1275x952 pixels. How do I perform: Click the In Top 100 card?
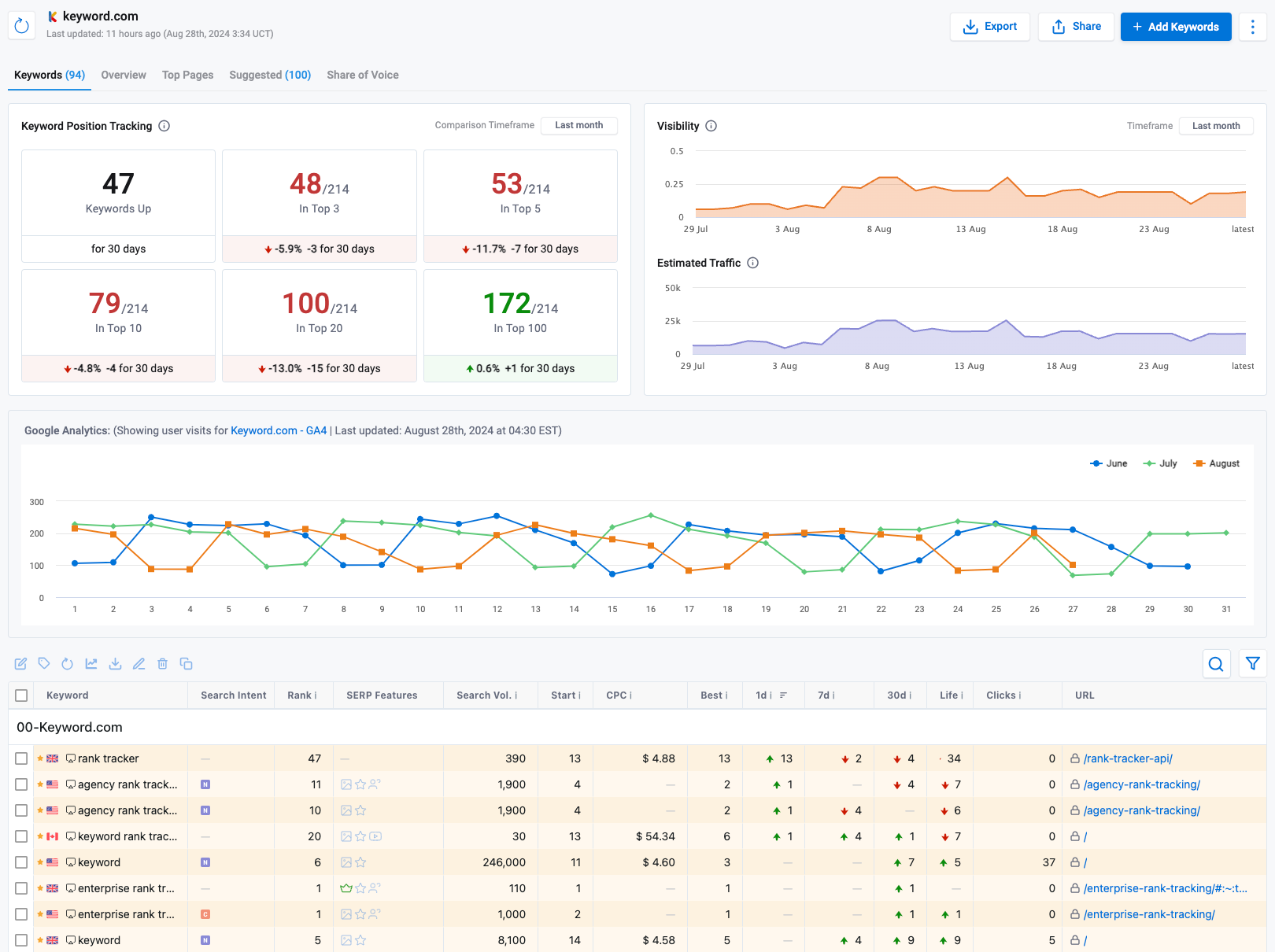tap(520, 326)
